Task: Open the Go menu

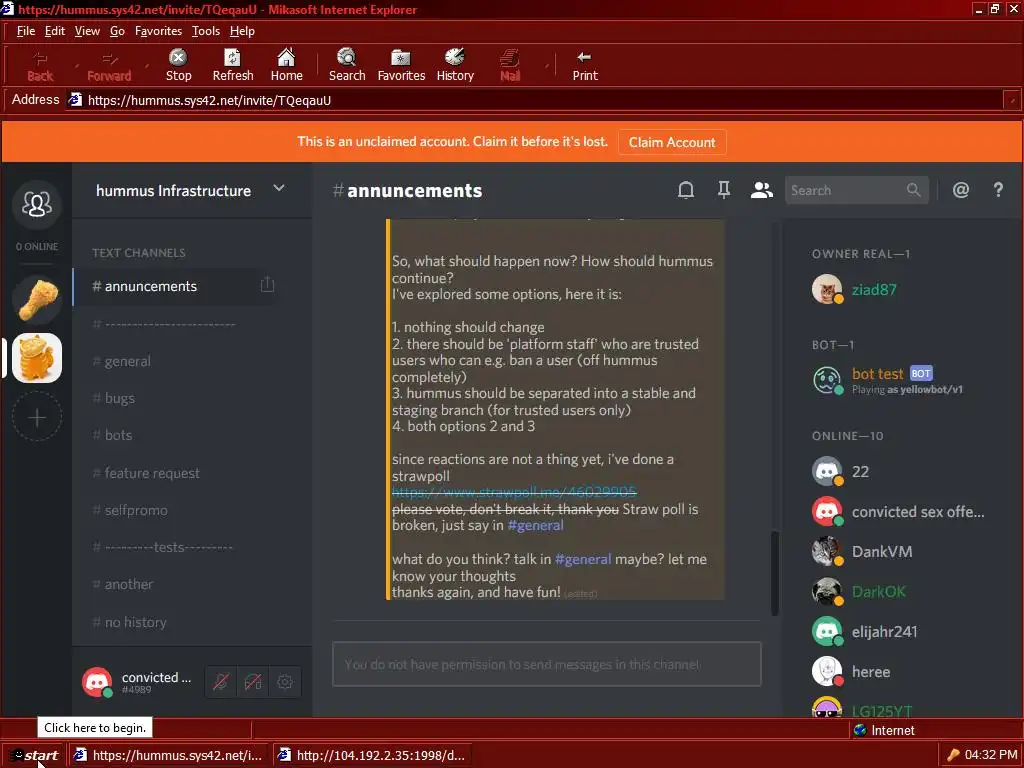Action: point(117,31)
